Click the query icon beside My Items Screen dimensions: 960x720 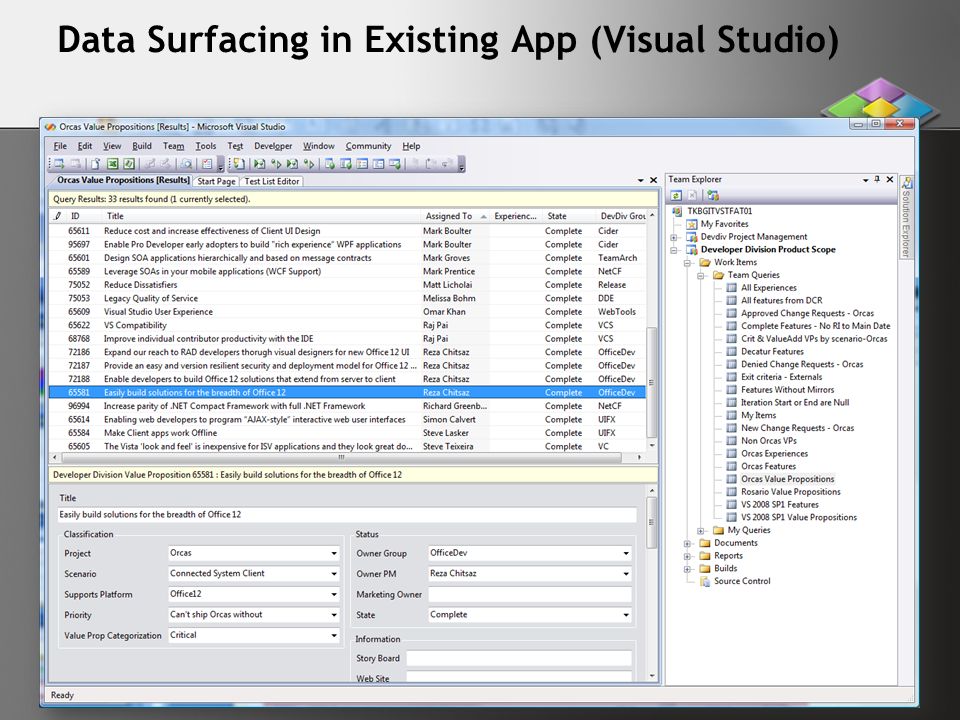(731, 415)
